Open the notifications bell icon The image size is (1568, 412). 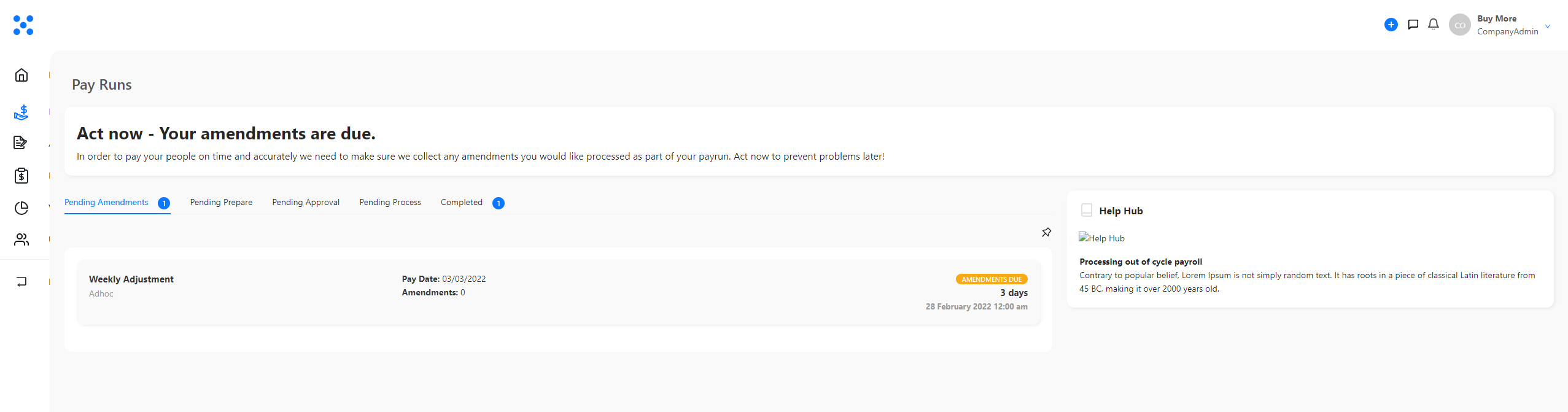pyautogui.click(x=1434, y=25)
